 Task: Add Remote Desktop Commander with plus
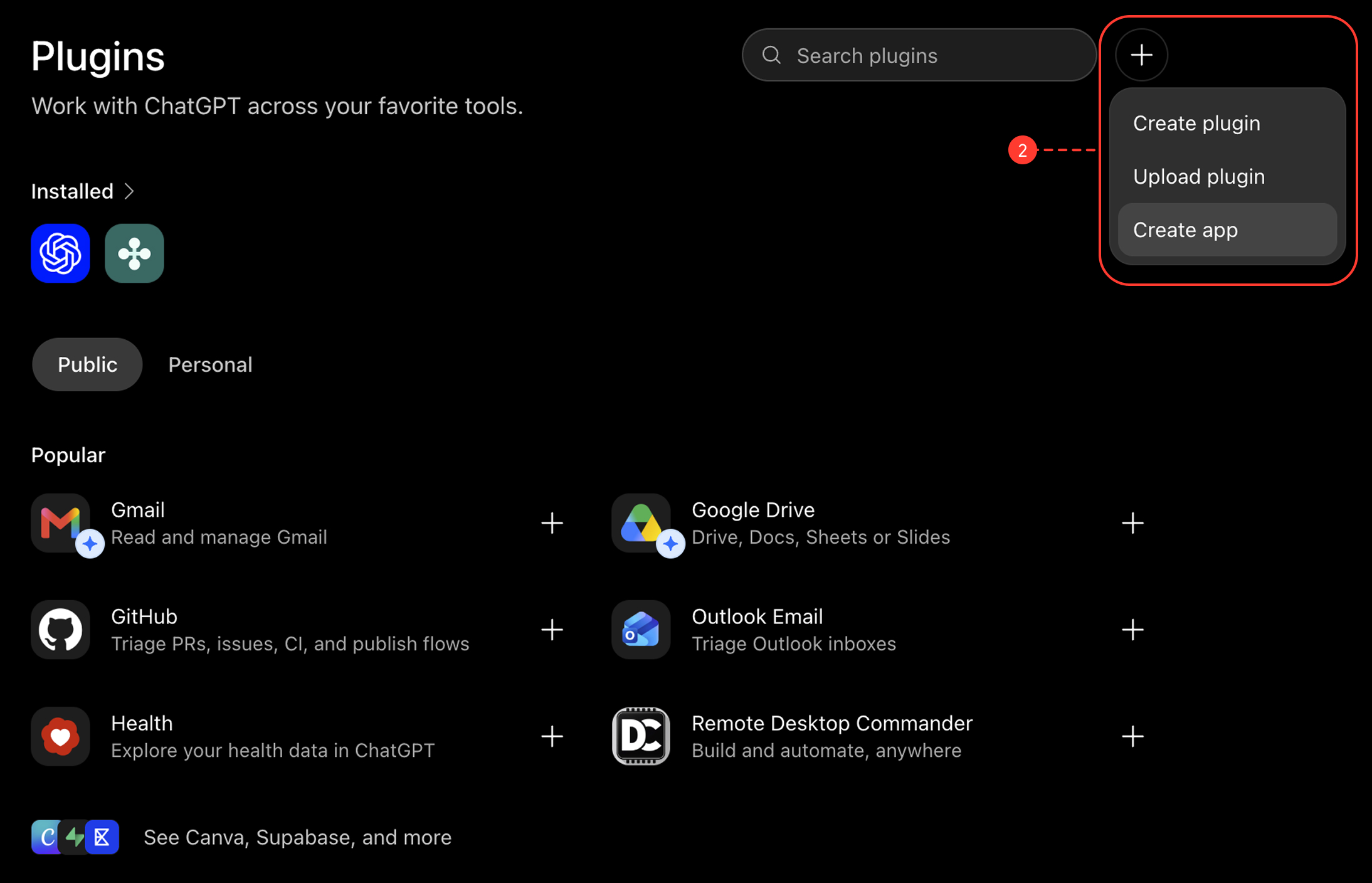point(1132,736)
